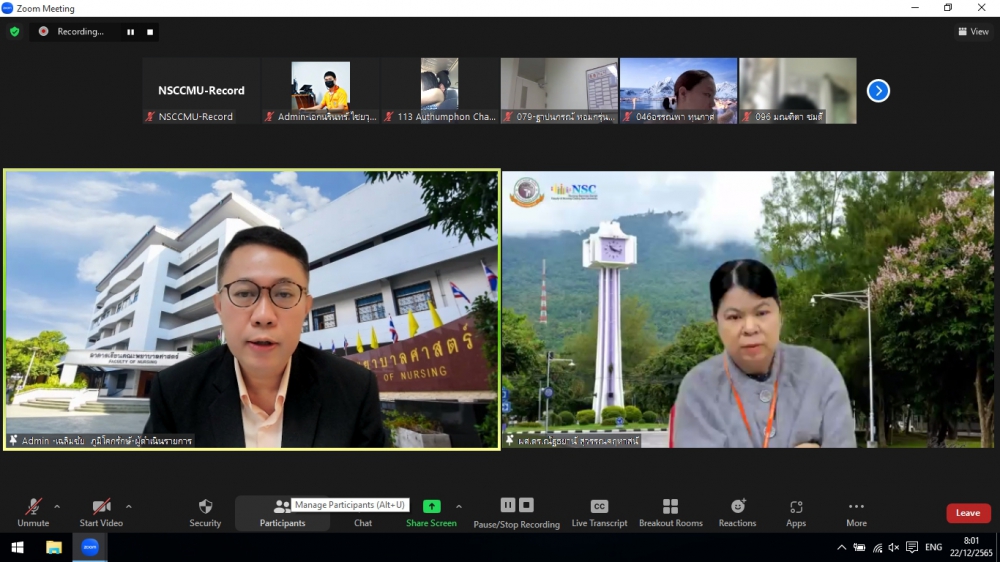The width and height of the screenshot is (1000, 562).
Task: Pause recording from the bottom toolbar
Action: pyautogui.click(x=508, y=505)
